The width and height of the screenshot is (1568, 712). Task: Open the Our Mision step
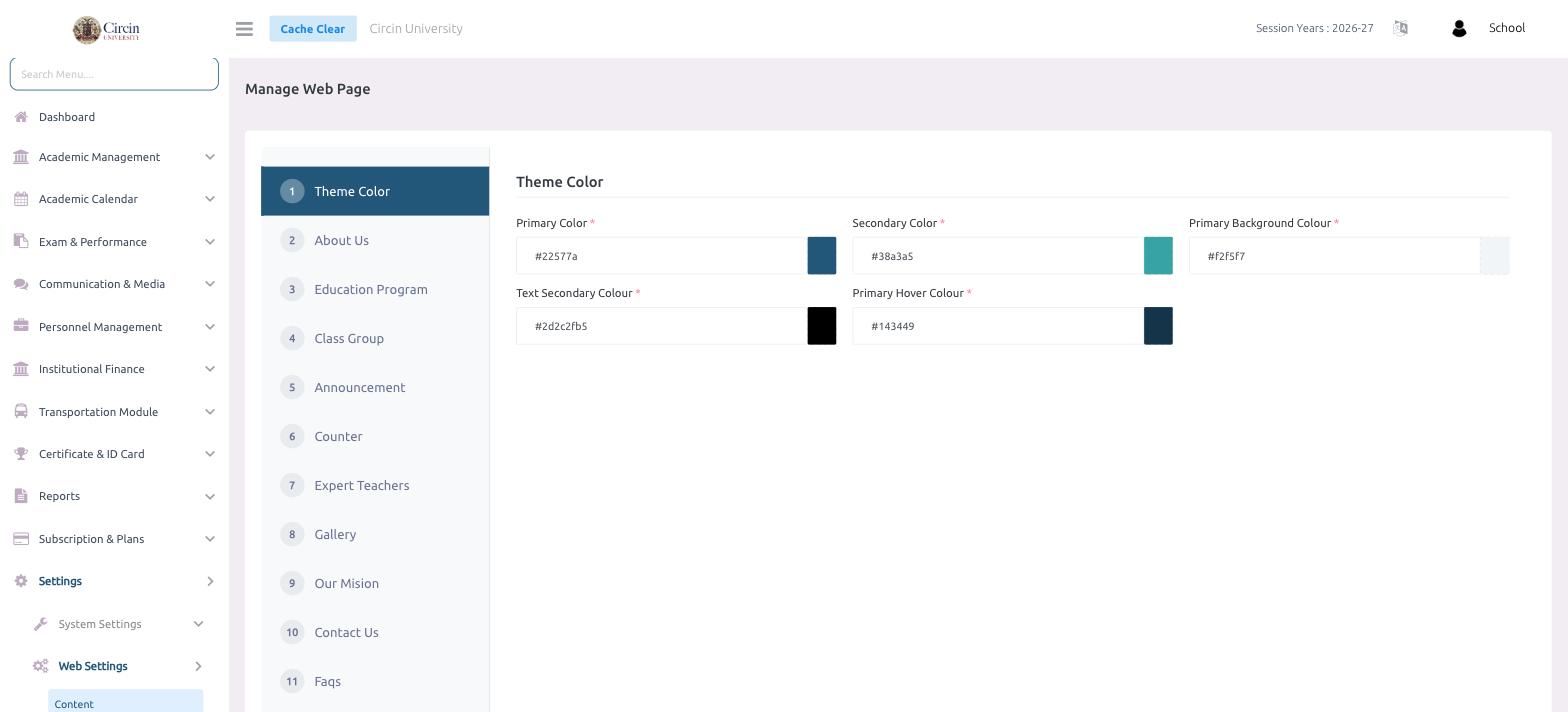point(375,583)
